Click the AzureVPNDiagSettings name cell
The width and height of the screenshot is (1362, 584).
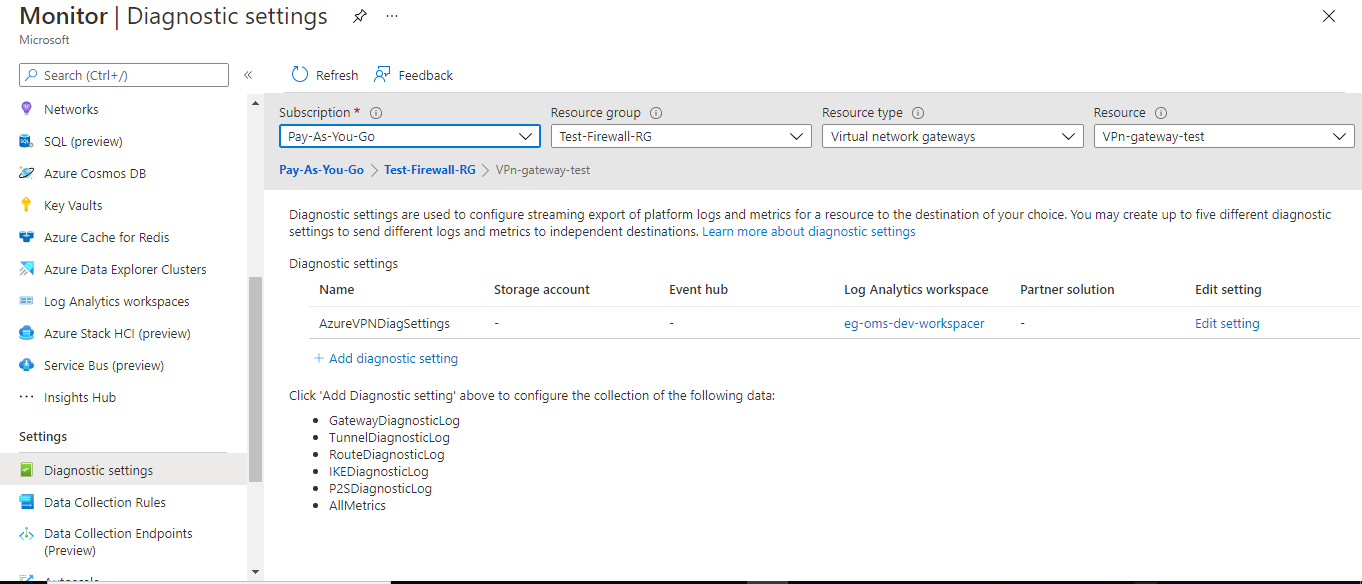[384, 323]
